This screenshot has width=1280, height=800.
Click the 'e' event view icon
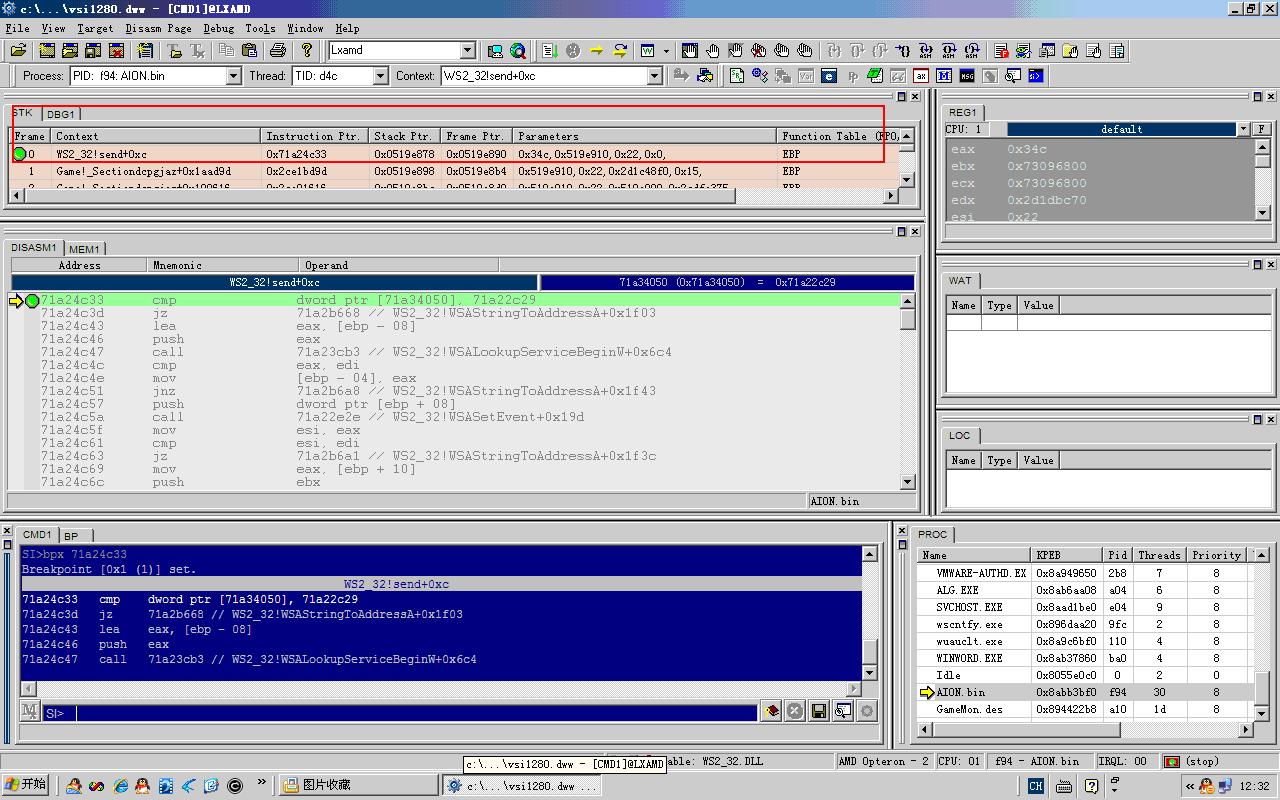829,75
